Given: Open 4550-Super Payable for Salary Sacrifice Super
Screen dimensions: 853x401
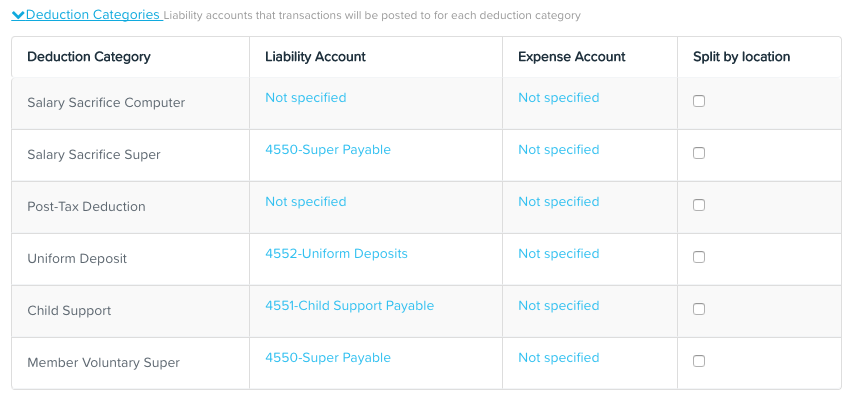Looking at the screenshot, I should pyautogui.click(x=328, y=150).
